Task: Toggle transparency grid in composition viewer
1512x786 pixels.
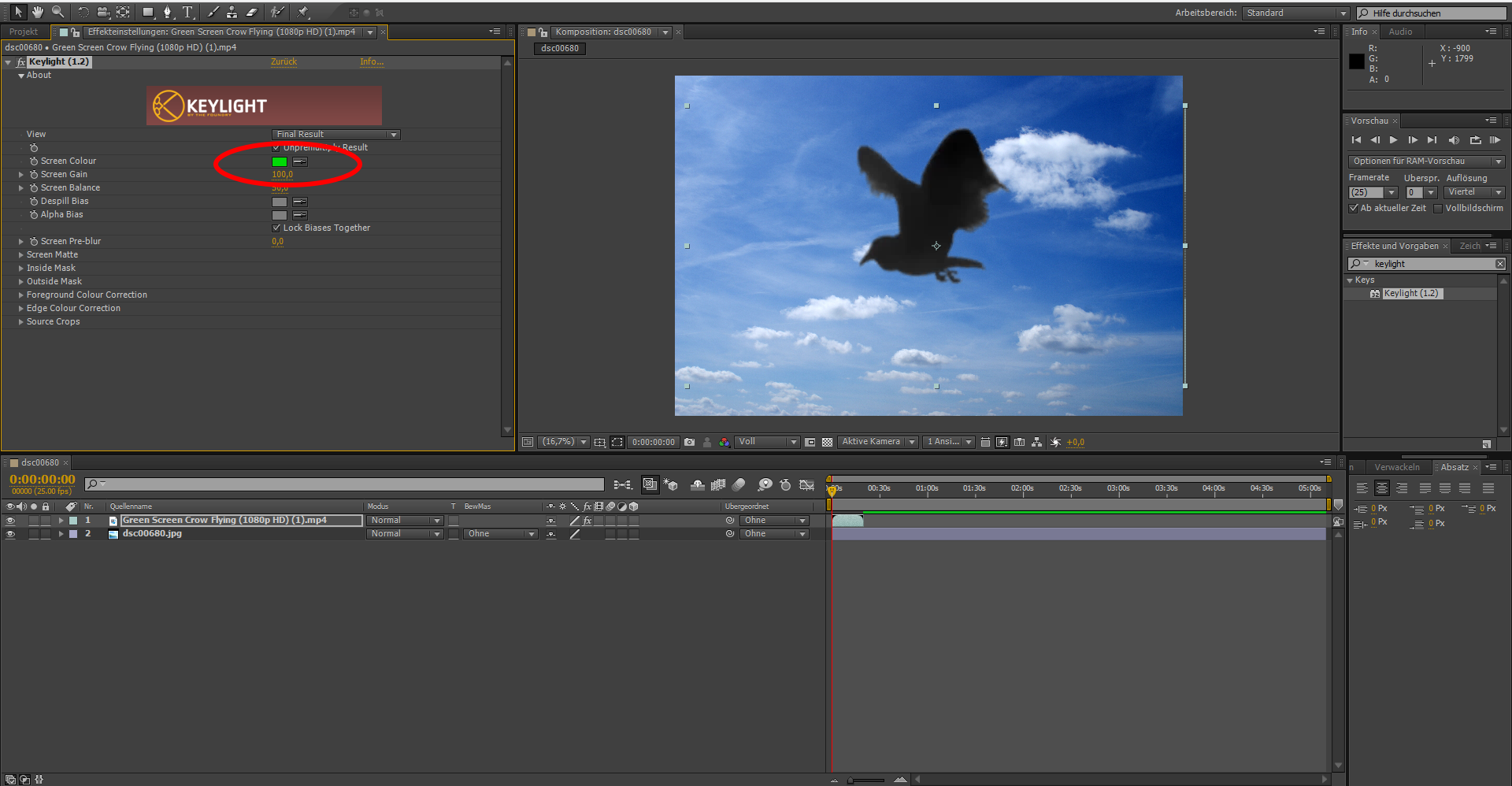Action: point(827,442)
